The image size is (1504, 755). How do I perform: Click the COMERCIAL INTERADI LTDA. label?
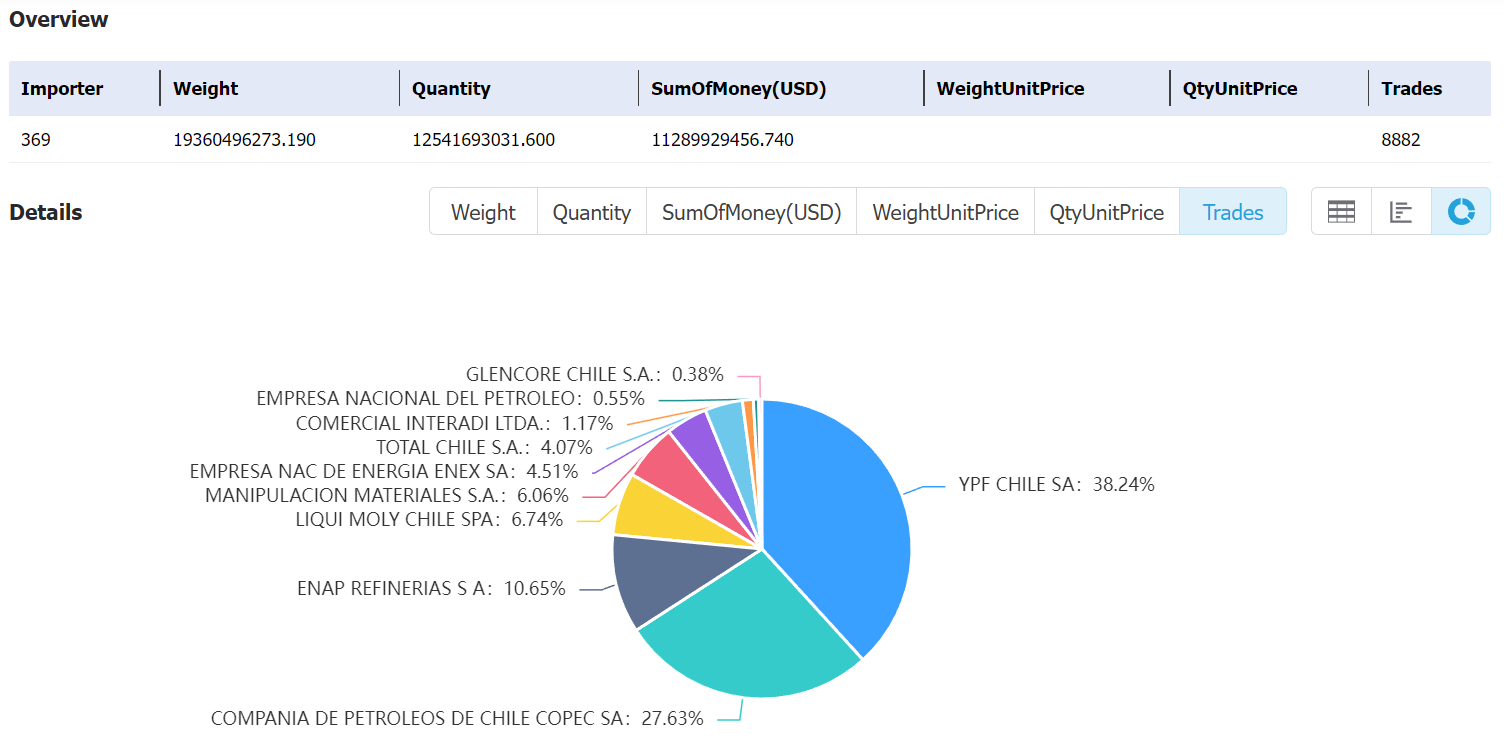coord(454,423)
